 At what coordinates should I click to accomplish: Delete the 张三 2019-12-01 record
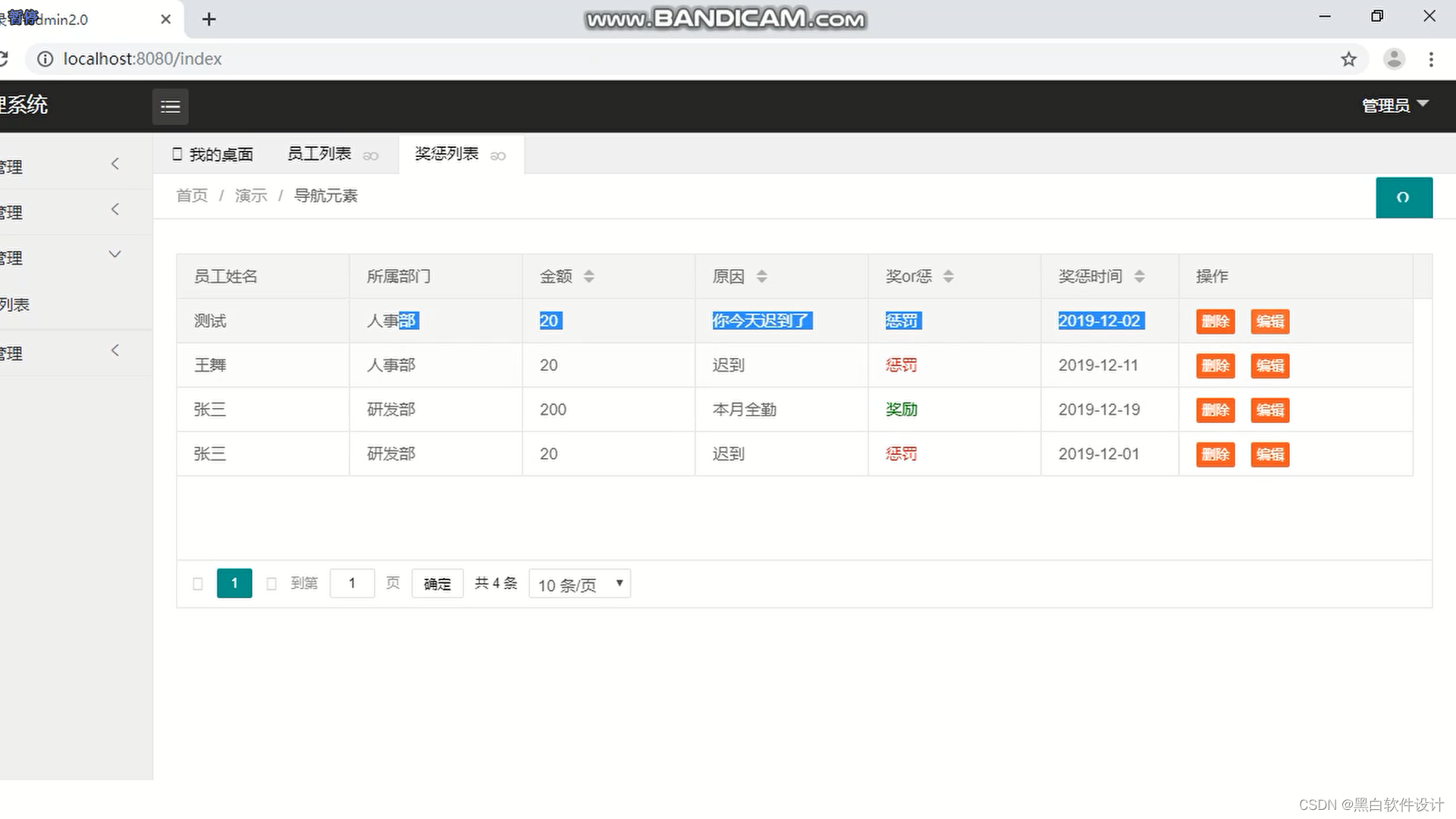(x=1215, y=454)
